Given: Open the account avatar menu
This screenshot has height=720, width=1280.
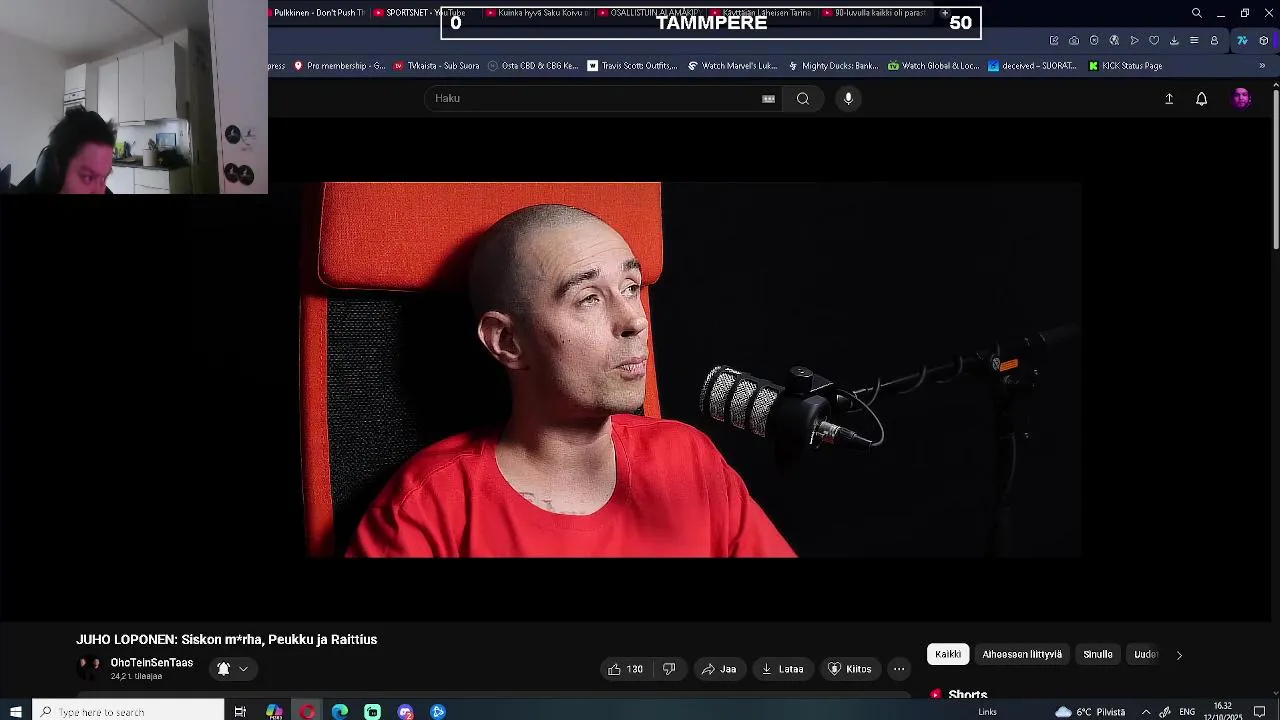Looking at the screenshot, I should [x=1241, y=98].
